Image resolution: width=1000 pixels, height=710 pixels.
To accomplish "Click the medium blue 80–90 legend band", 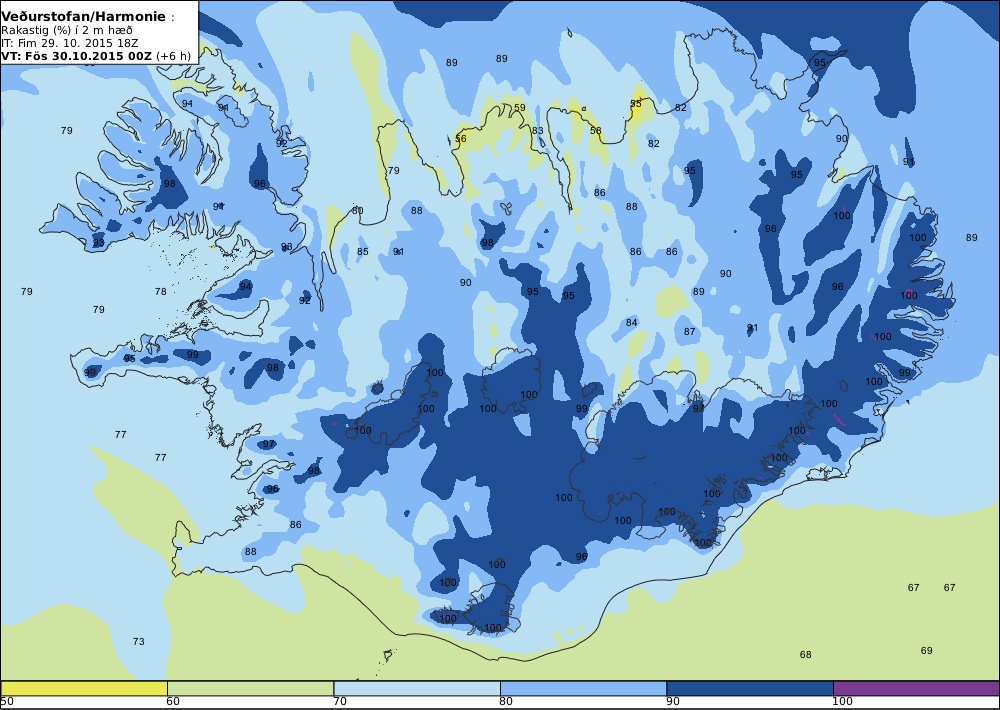I will (584, 688).
